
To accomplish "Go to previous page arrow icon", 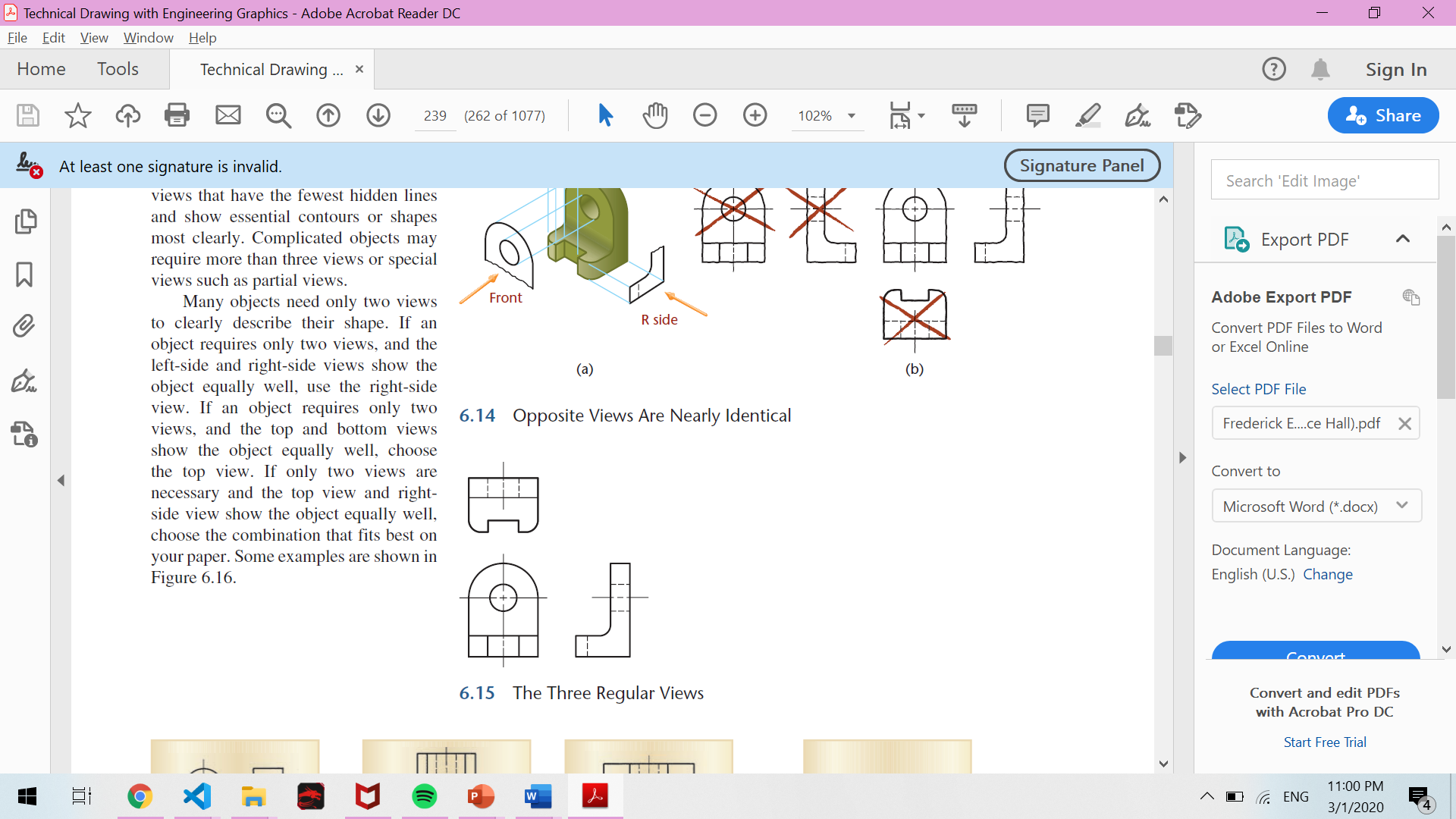I will click(x=328, y=115).
